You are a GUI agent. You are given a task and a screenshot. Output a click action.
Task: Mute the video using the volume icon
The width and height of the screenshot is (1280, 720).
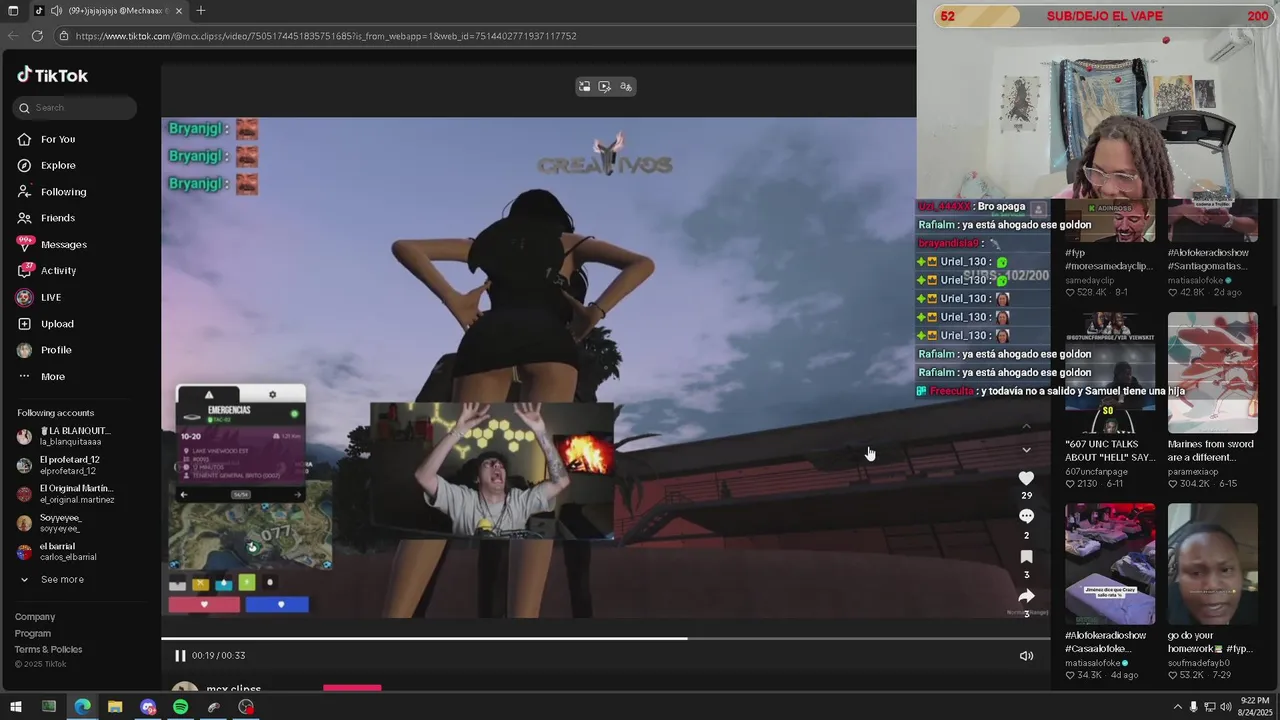pos(1026,656)
